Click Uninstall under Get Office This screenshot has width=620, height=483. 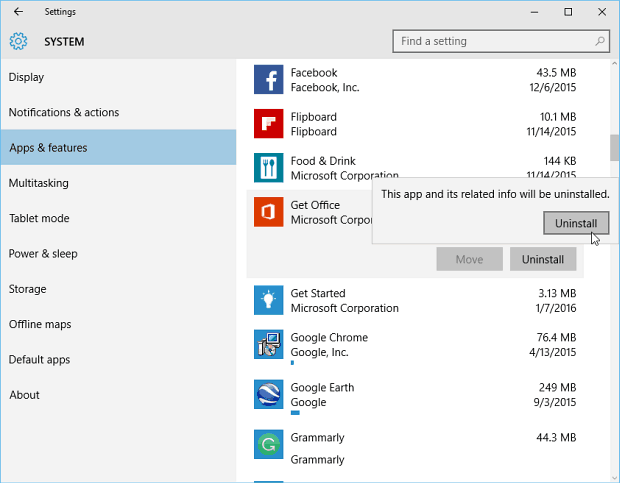tap(542, 259)
